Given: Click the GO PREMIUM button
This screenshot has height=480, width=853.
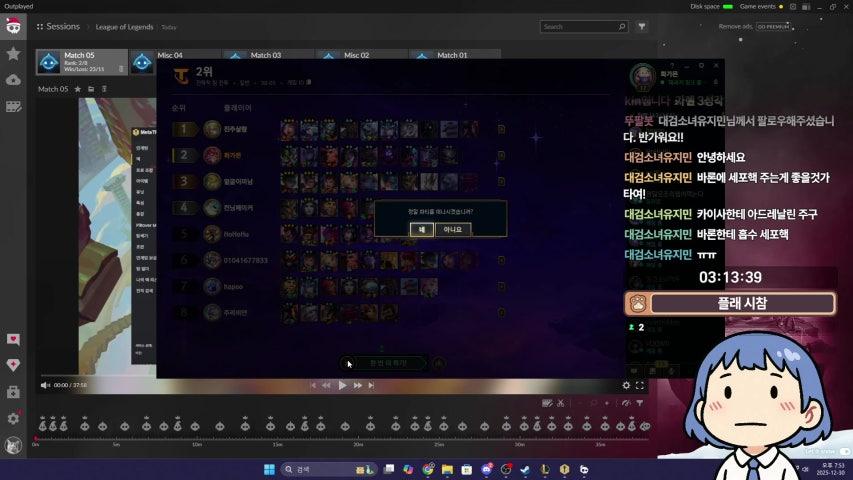Looking at the screenshot, I should coord(772,27).
